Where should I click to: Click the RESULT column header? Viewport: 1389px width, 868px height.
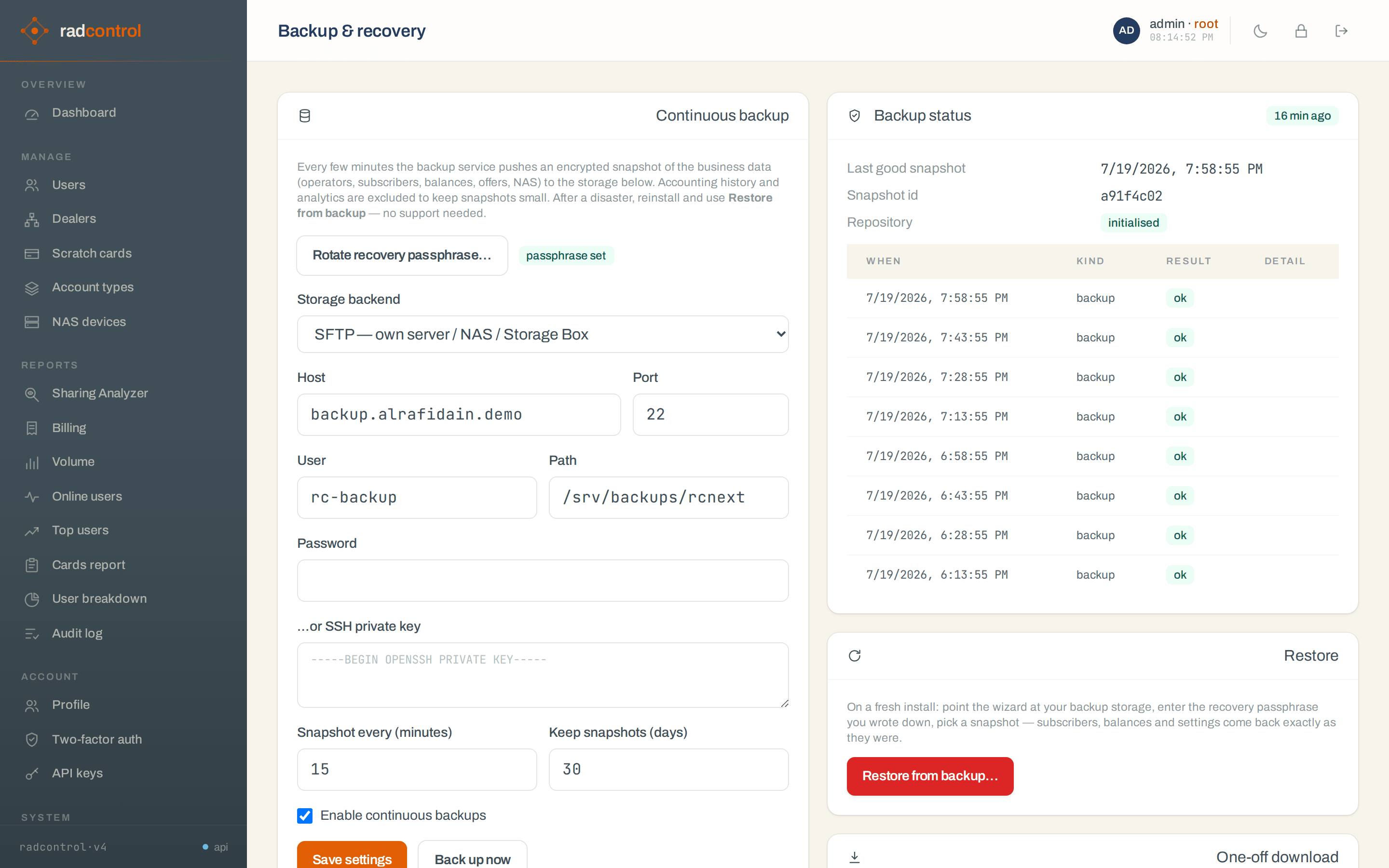pos(1188,261)
